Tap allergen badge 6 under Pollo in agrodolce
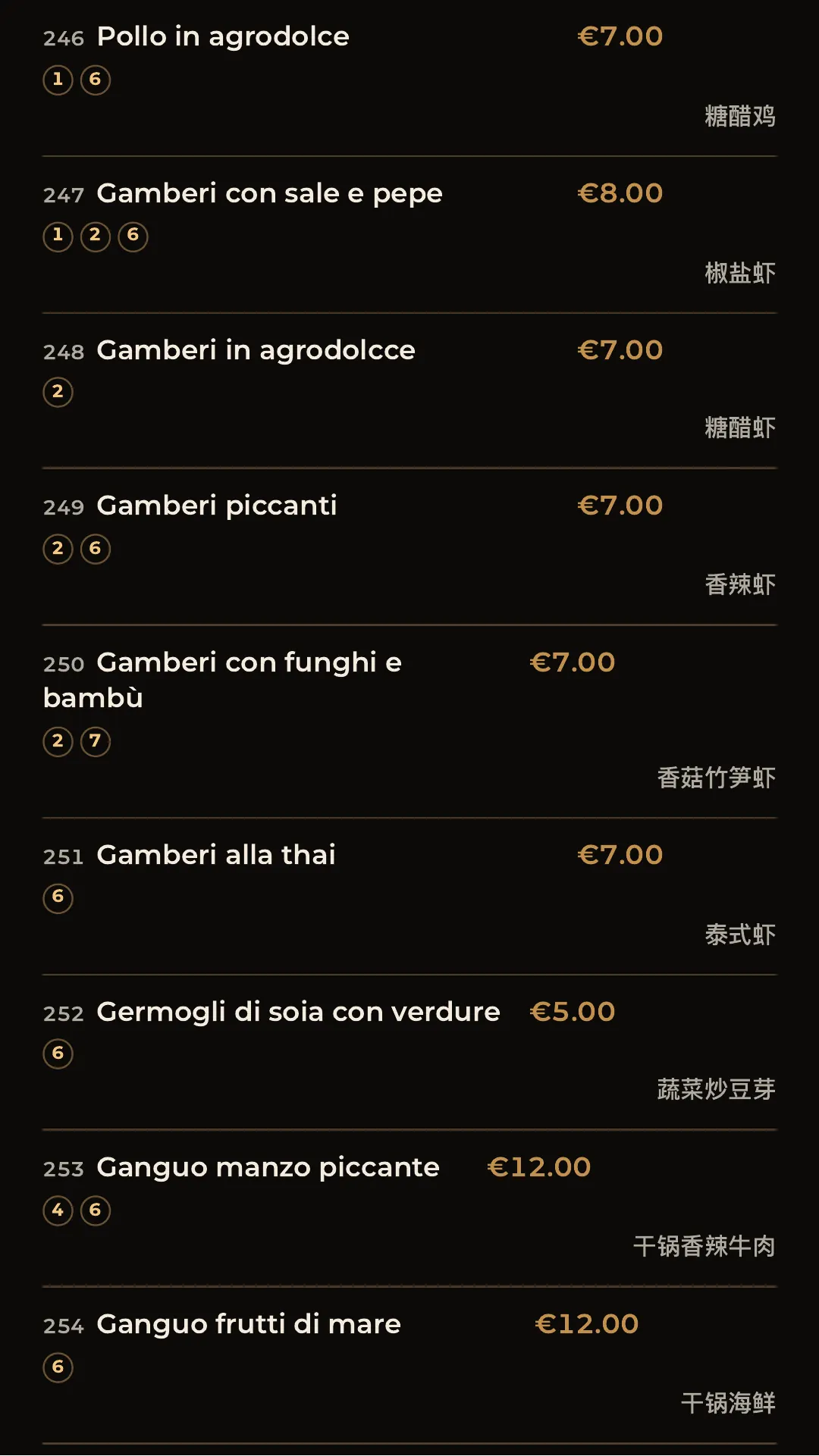Image resolution: width=819 pixels, height=1456 pixels. (x=96, y=80)
